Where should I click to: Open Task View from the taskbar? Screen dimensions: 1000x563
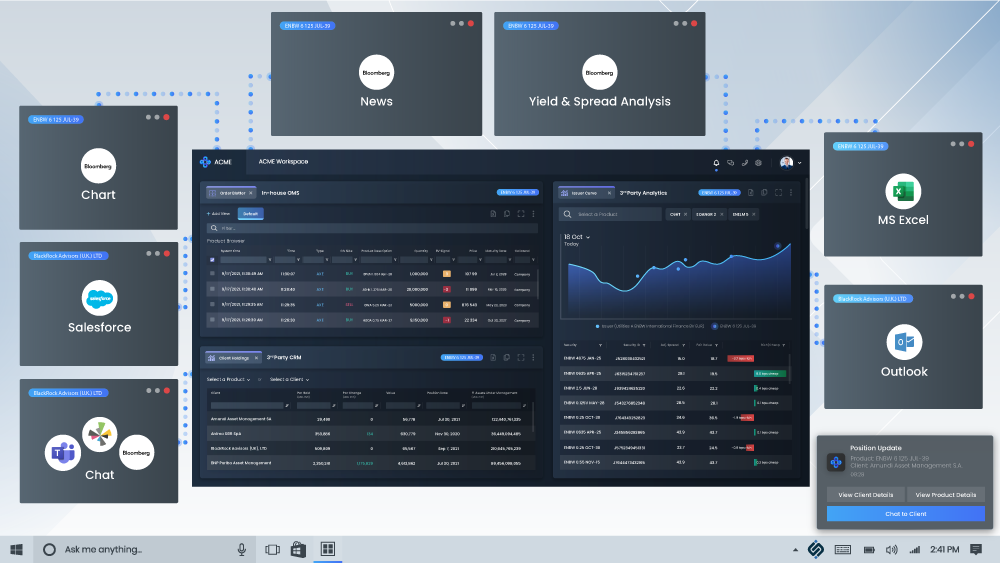(x=272, y=549)
